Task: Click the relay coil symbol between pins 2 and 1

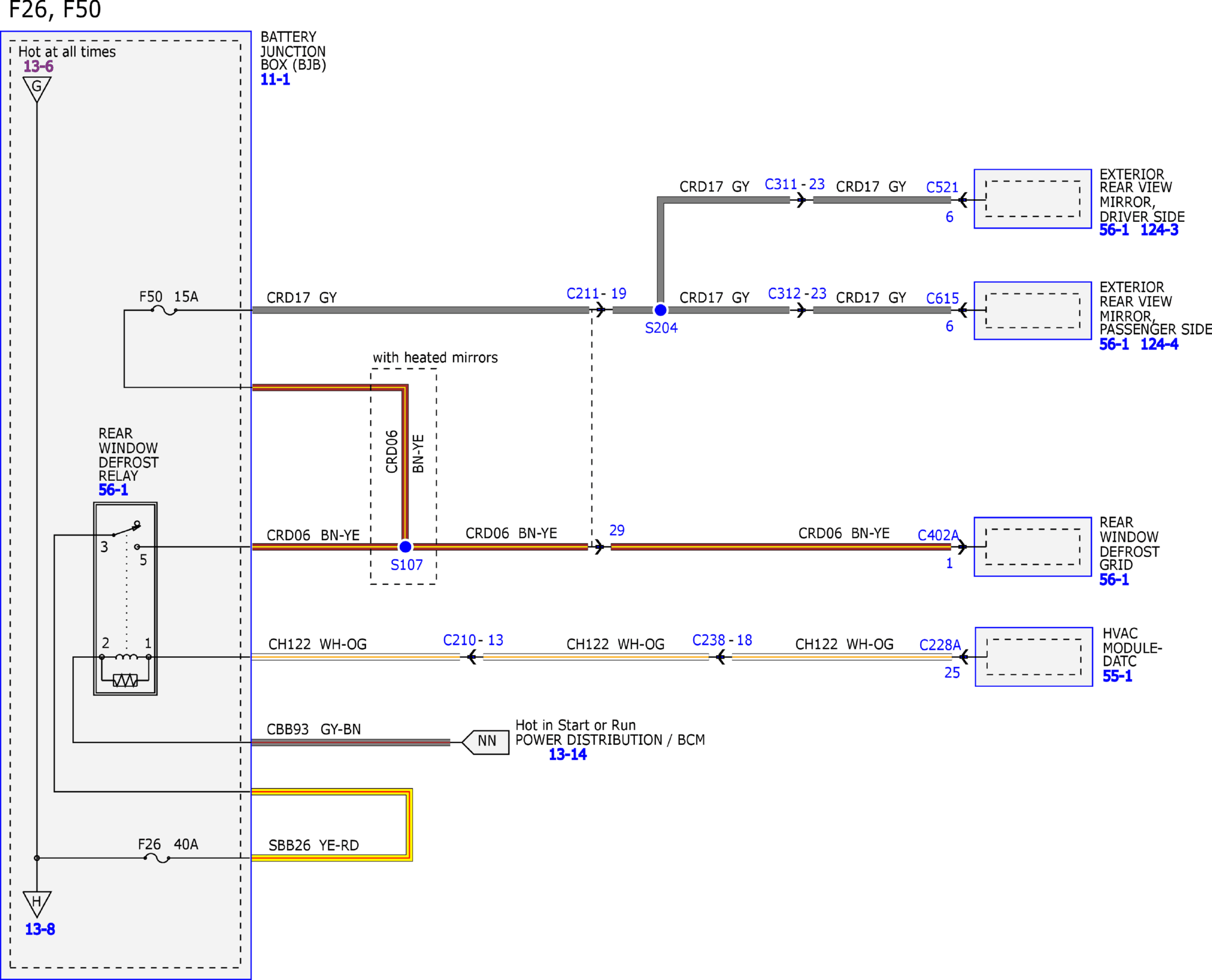Action: pyautogui.click(x=126, y=657)
